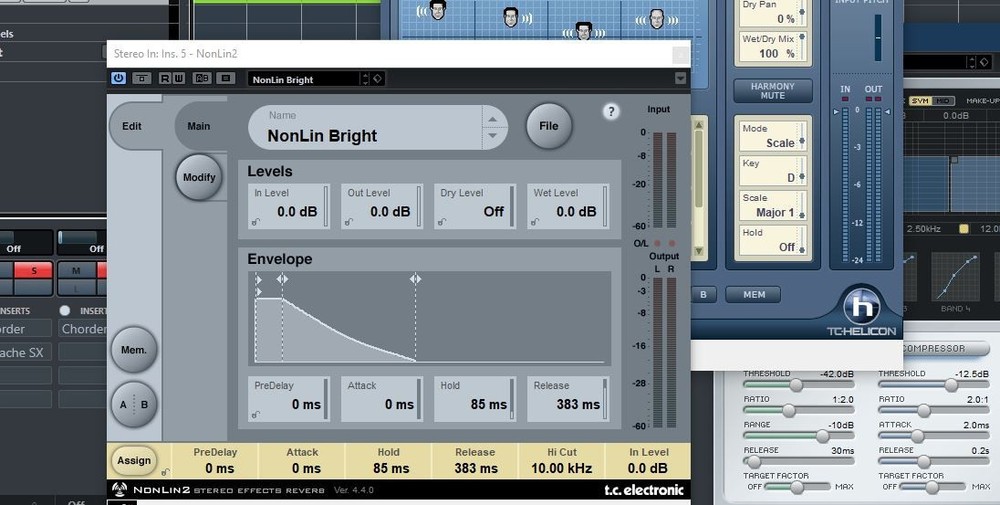Click the A/B compare icon in header
1000x505 pixels.
click(201, 79)
